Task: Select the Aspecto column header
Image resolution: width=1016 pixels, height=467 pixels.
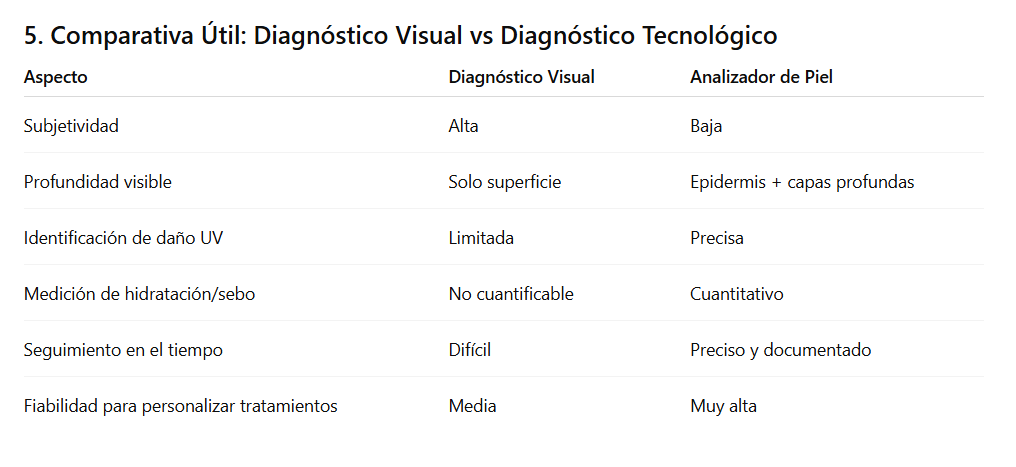Action: [x=55, y=77]
